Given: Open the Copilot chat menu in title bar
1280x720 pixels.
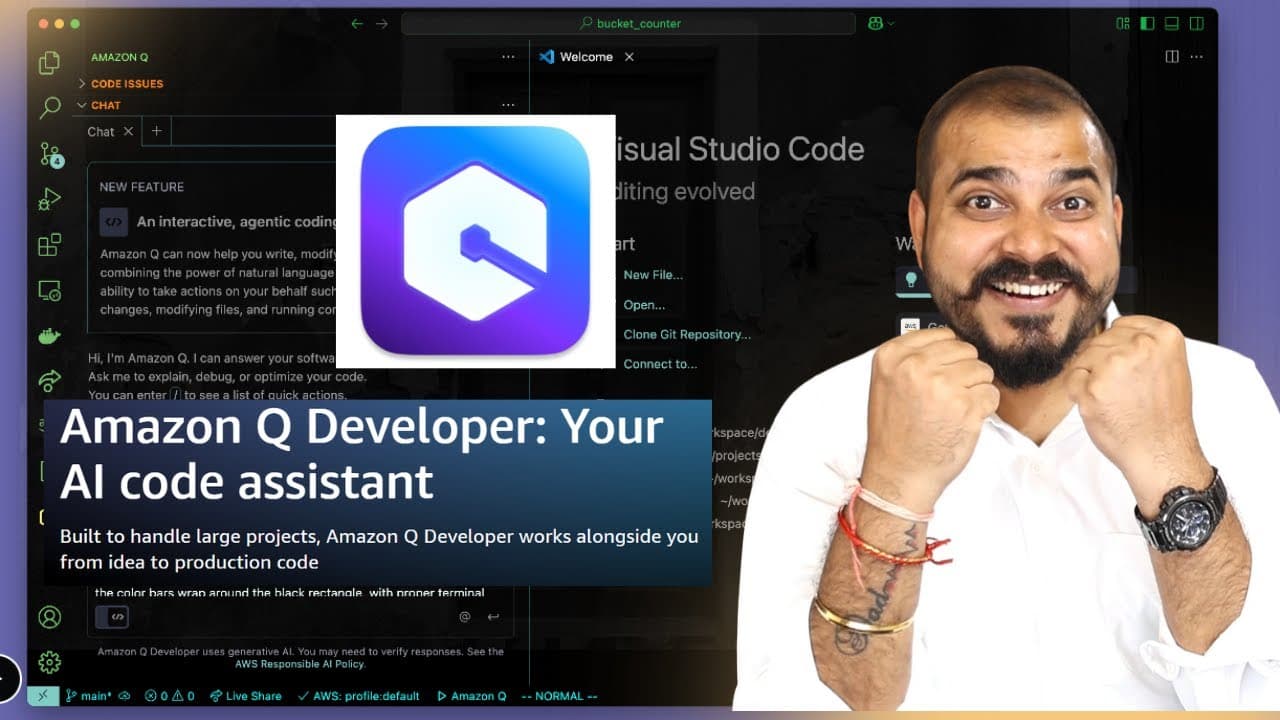Looking at the screenshot, I should pyautogui.click(x=881, y=23).
